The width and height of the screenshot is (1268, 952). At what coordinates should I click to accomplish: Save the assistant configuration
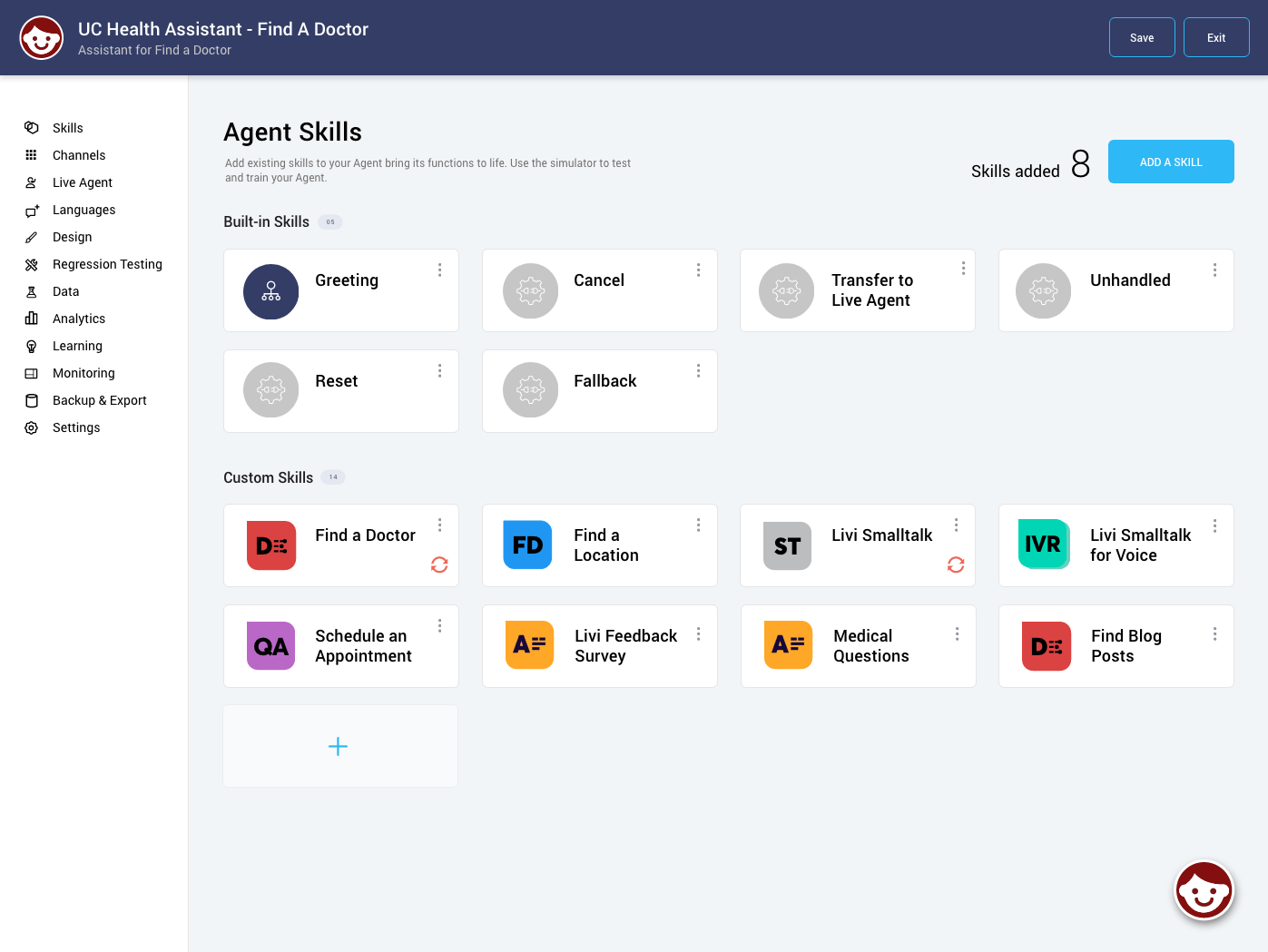click(x=1142, y=37)
